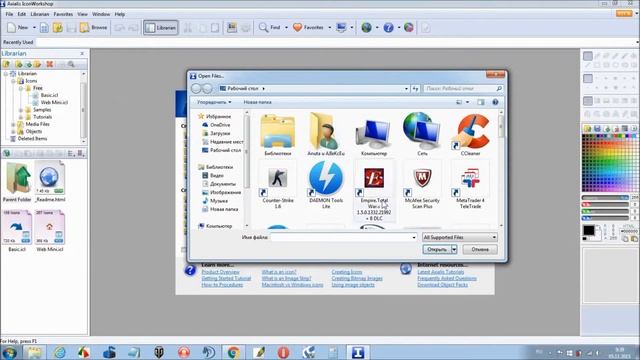Select Tutorials folder in Librarian tree
The height and width of the screenshot is (360, 640).
pos(42,117)
